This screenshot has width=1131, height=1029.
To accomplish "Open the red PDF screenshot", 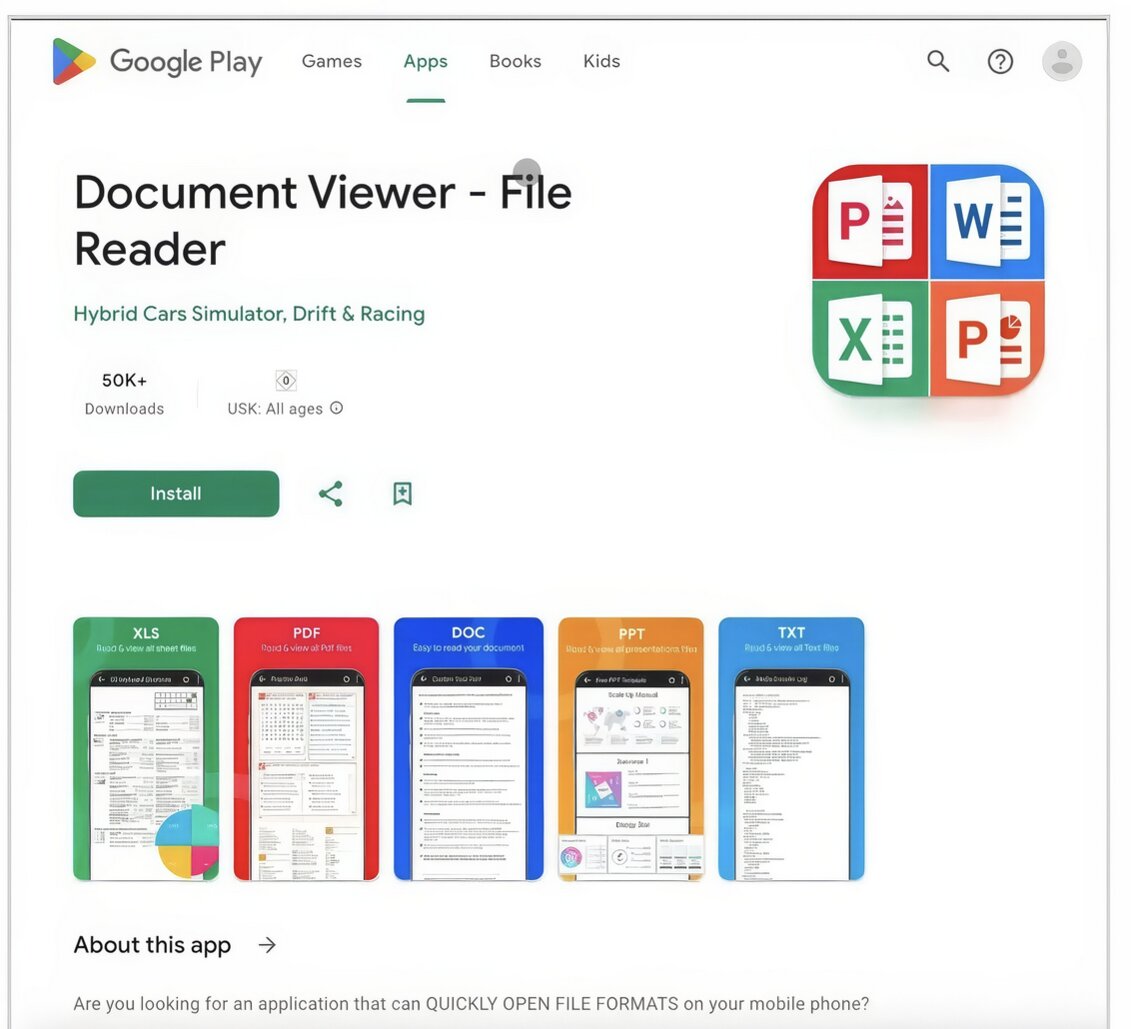I will click(x=306, y=749).
